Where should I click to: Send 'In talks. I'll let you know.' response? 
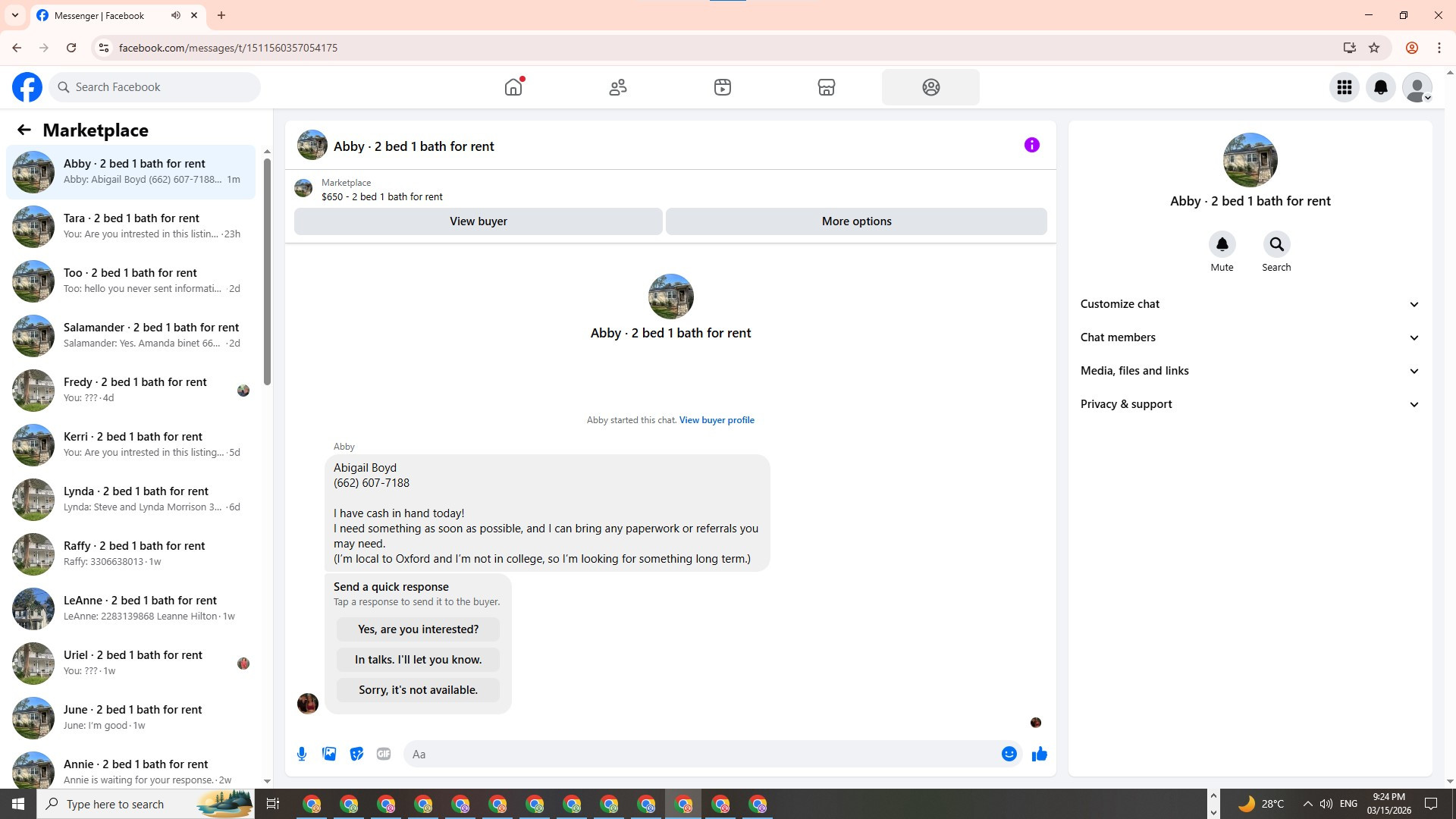click(418, 660)
